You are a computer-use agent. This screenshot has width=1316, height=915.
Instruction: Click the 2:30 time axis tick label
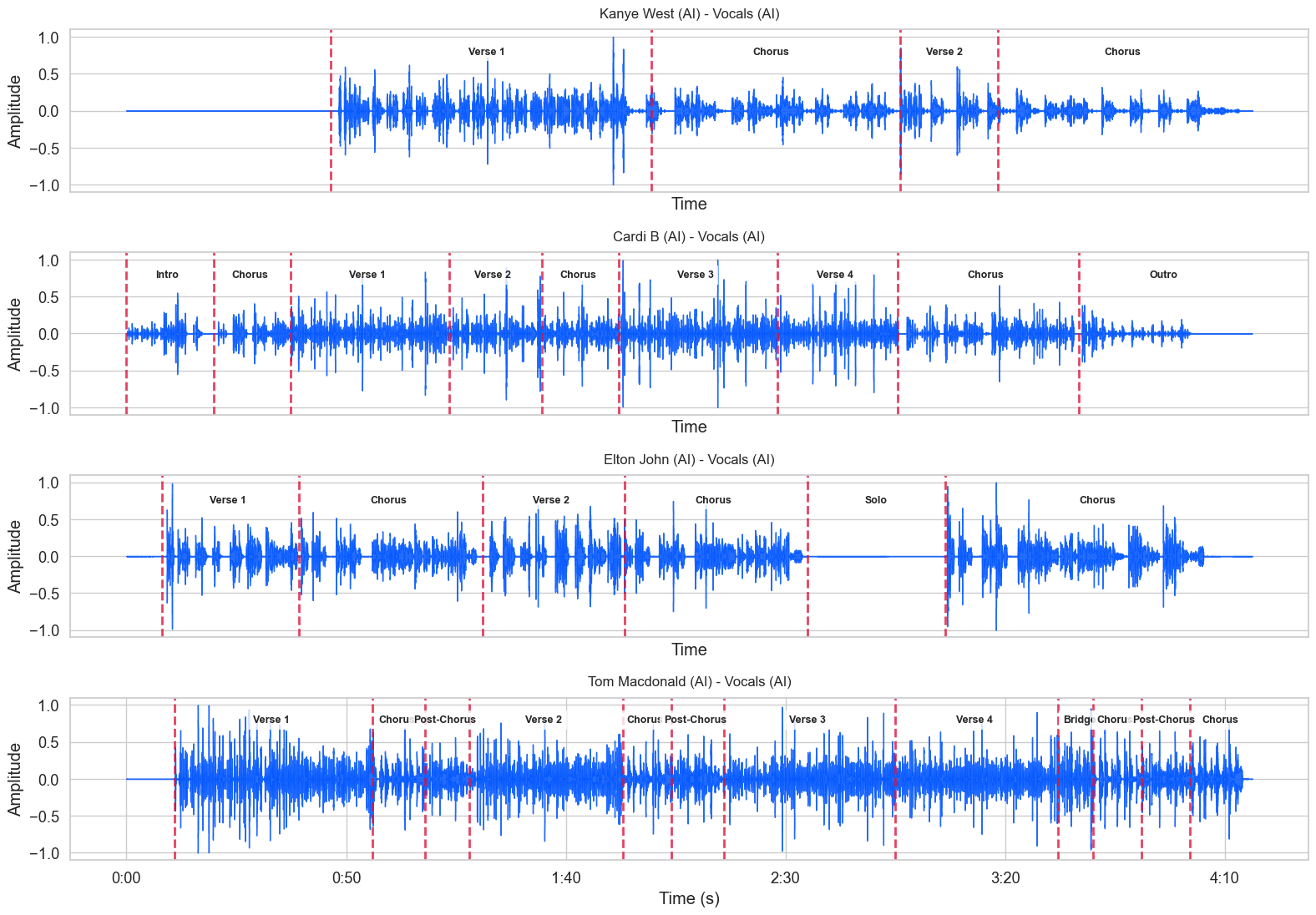click(x=786, y=878)
